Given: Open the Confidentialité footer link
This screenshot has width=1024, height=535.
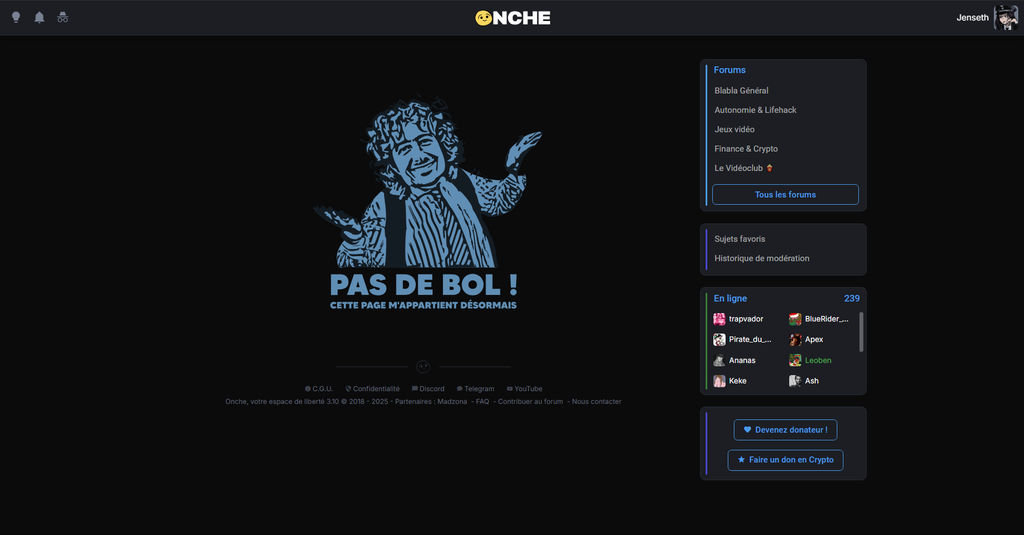Looking at the screenshot, I should pyautogui.click(x=372, y=389).
